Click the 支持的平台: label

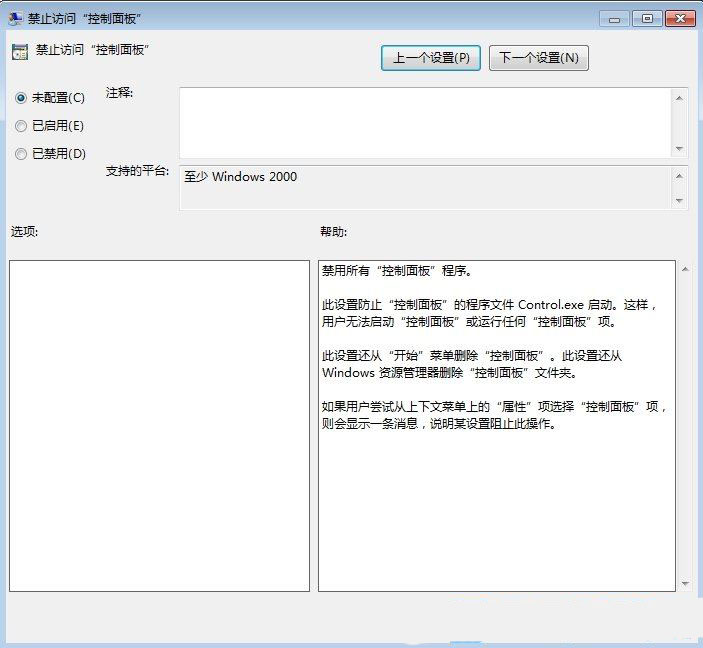137,171
